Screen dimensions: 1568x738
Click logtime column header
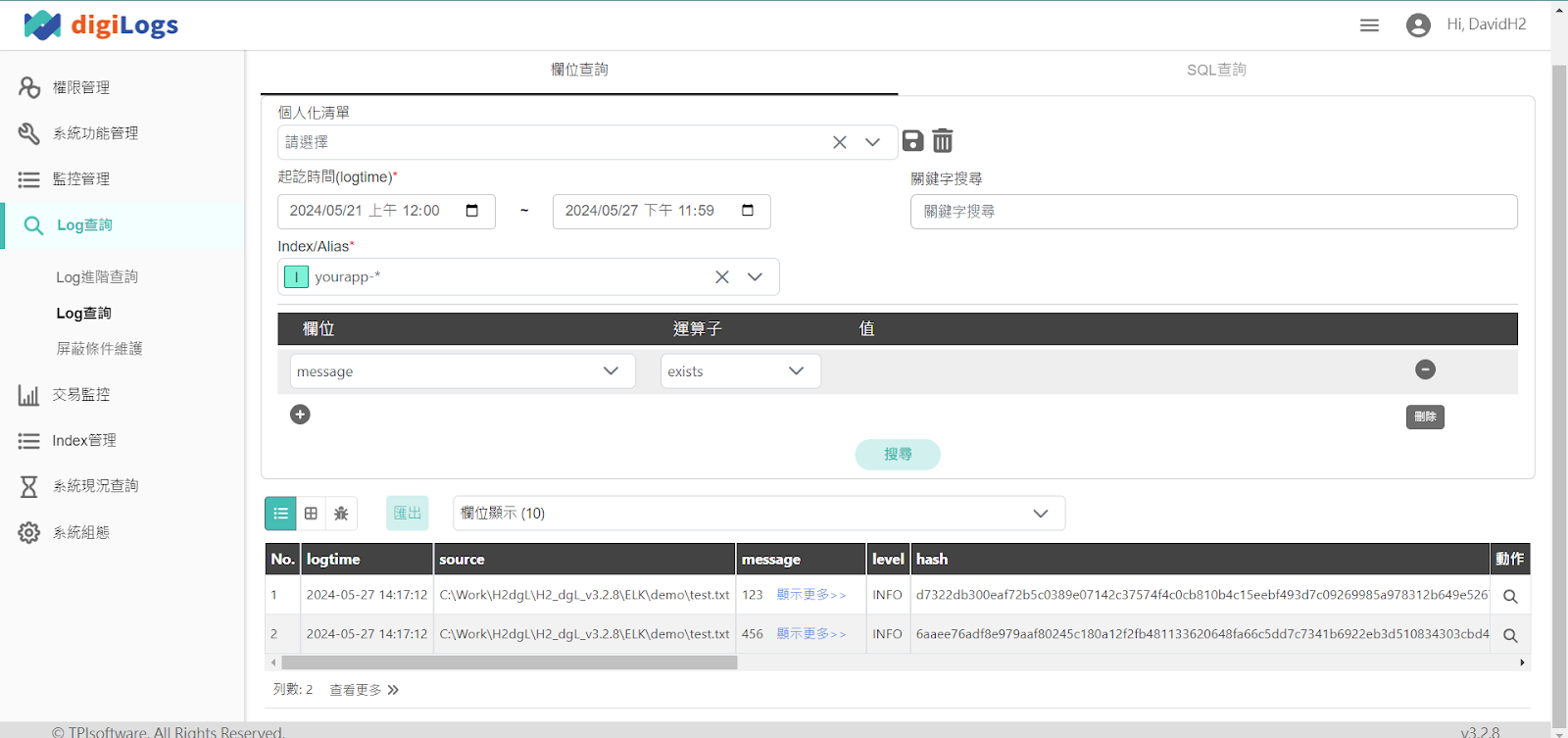pyautogui.click(x=367, y=560)
